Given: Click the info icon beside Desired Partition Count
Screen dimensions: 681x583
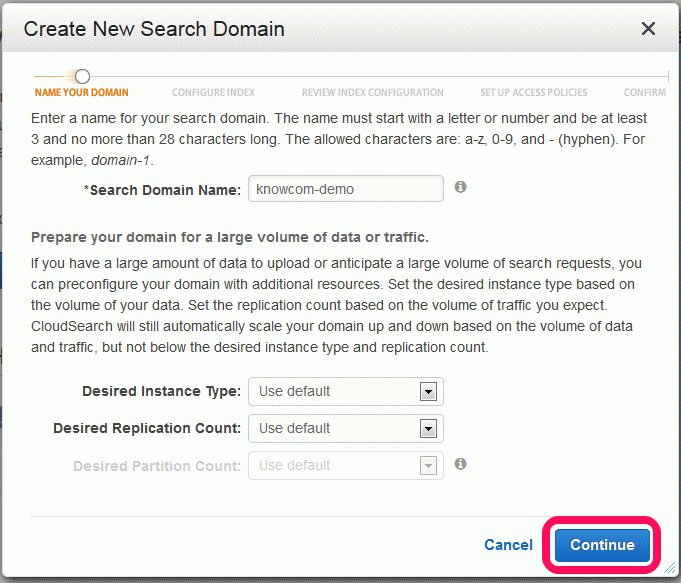Looking at the screenshot, I should tap(460, 464).
